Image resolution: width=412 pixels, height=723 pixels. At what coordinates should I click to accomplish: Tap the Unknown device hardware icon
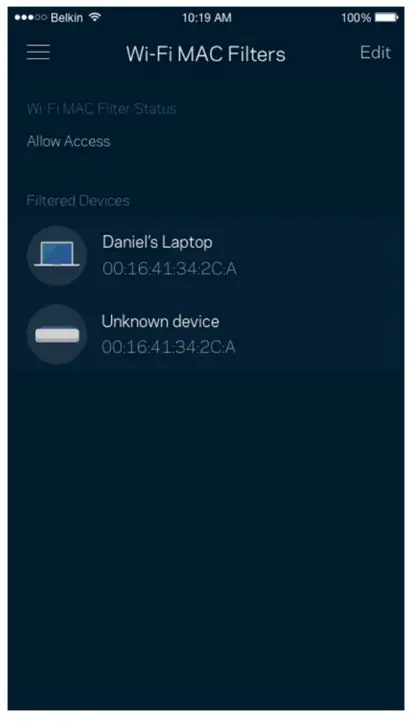click(57, 334)
